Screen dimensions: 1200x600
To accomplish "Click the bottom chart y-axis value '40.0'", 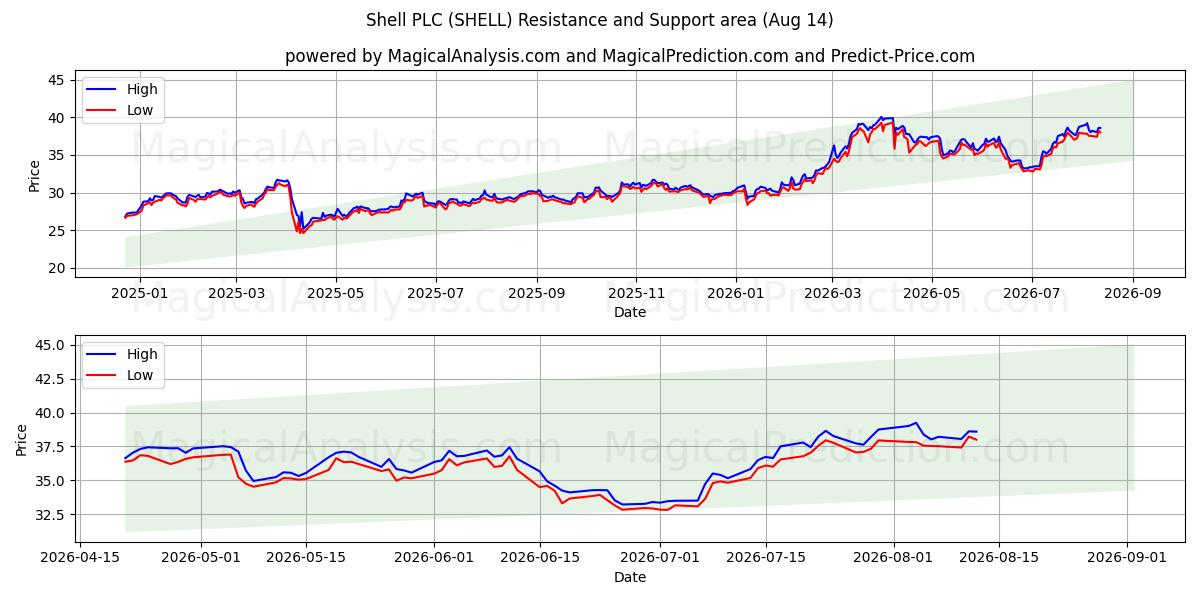I will [x=52, y=413].
